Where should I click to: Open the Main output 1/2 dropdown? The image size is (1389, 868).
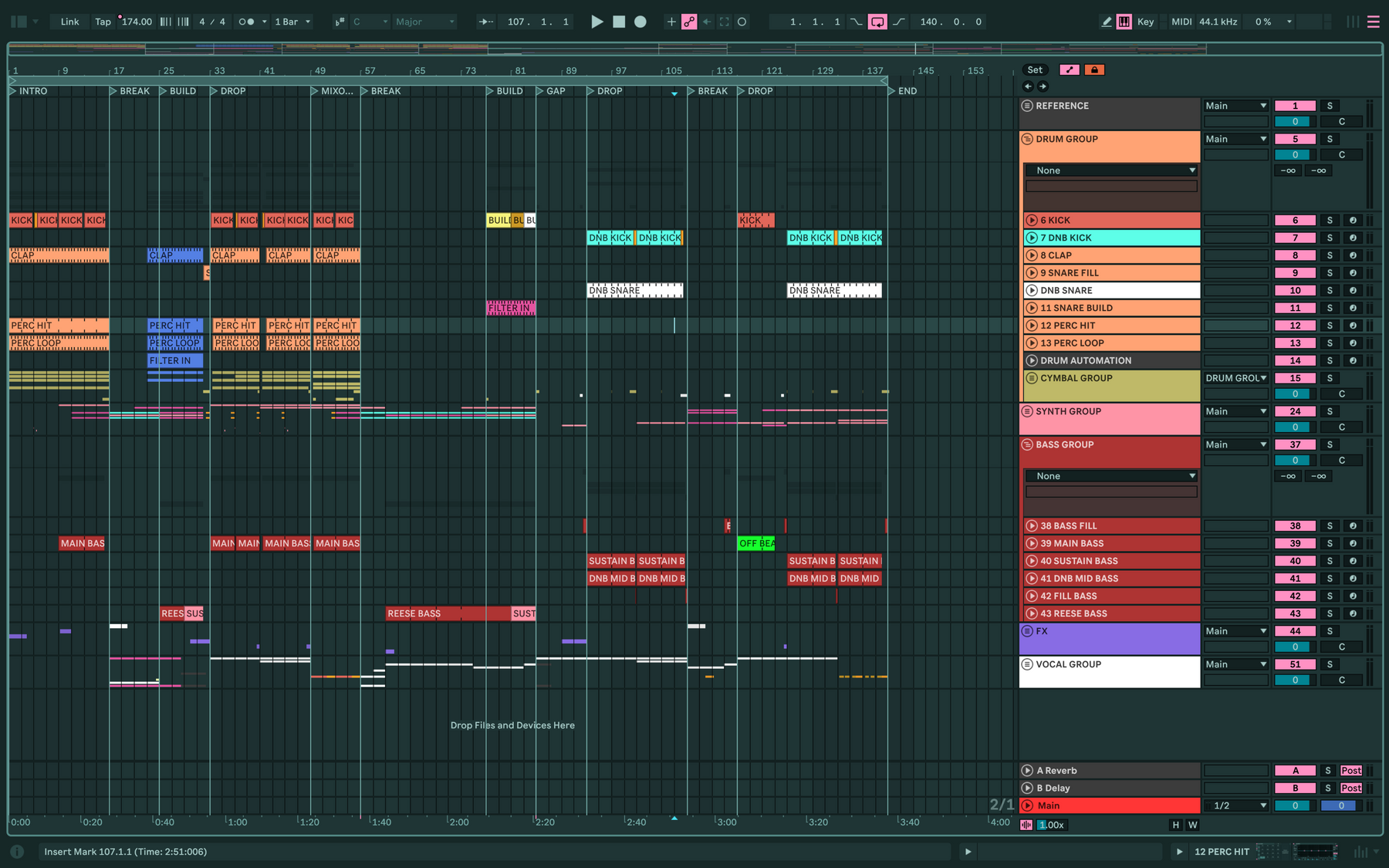1236,806
